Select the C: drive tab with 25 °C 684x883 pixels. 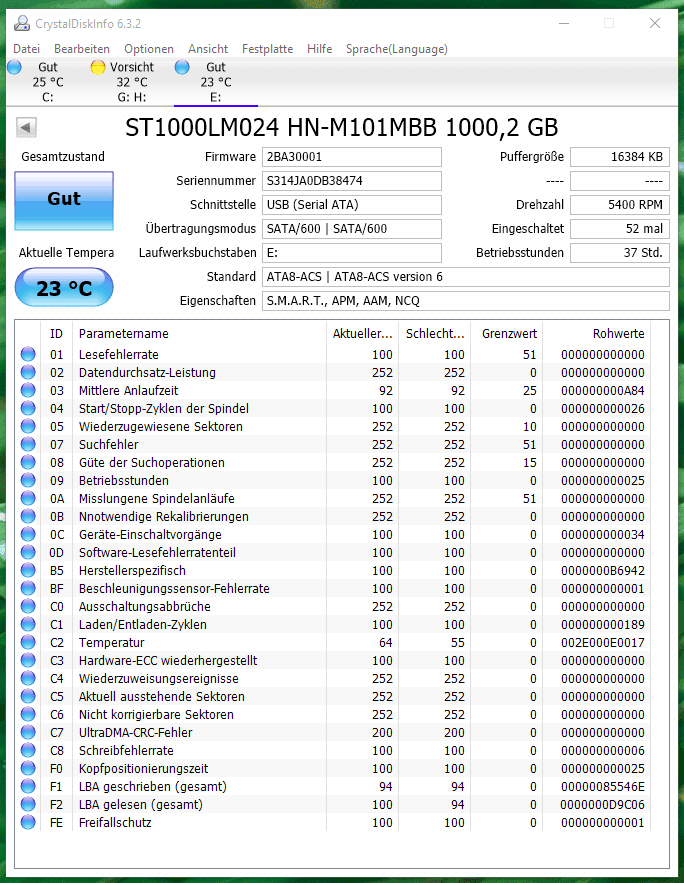pyautogui.click(x=48, y=82)
